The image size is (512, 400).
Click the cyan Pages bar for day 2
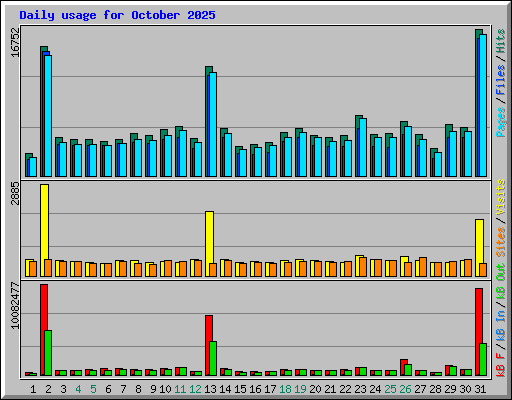coord(48,116)
